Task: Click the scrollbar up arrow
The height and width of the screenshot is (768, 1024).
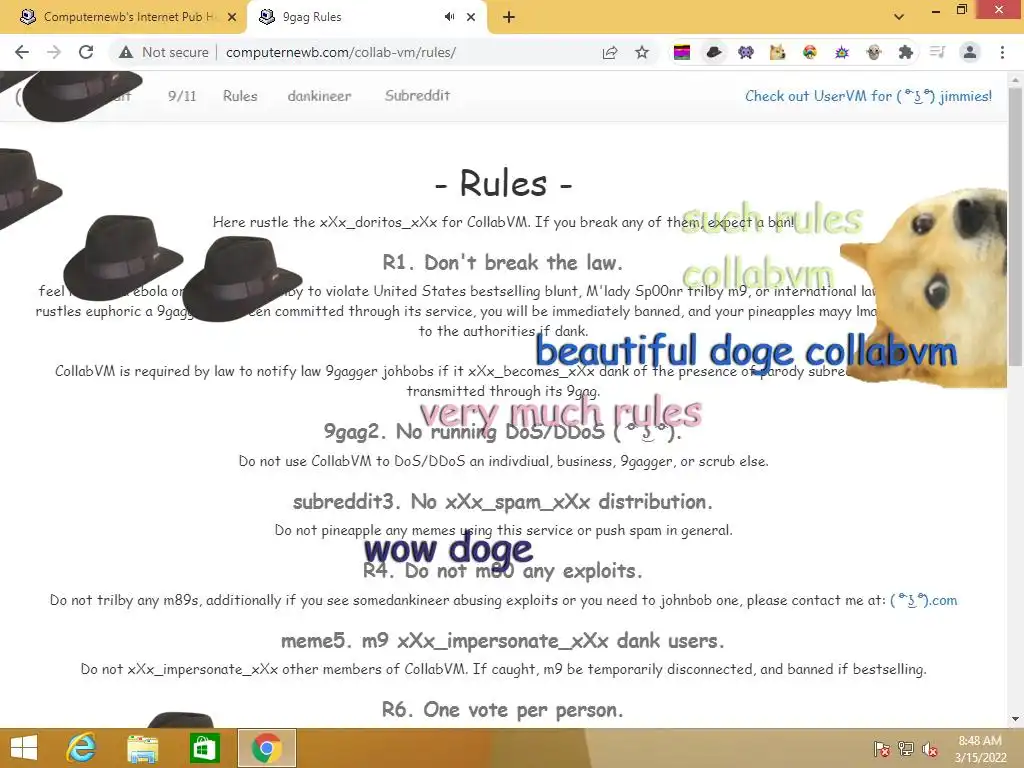Action: [x=1015, y=80]
